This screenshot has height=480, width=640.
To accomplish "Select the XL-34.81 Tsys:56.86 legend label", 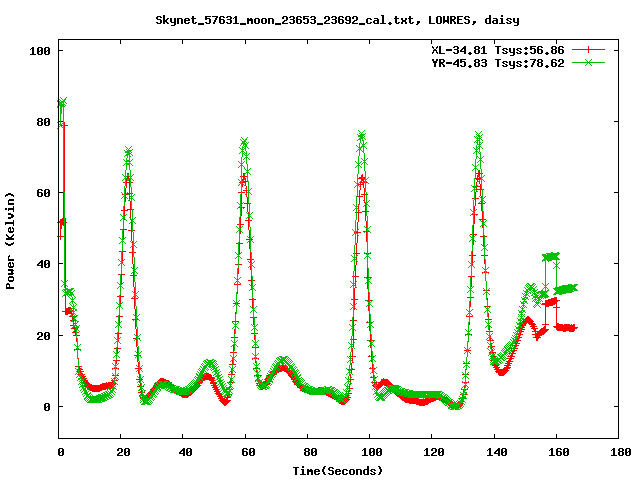I will [x=498, y=50].
